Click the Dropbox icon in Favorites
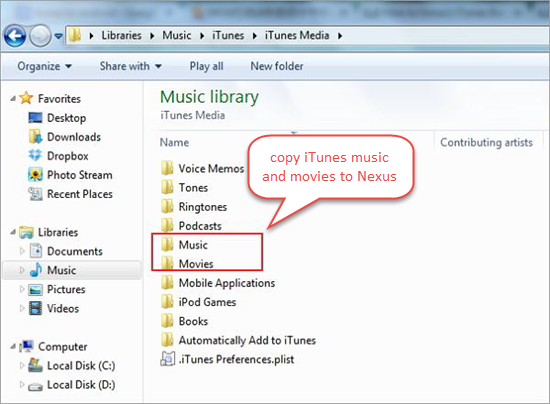 35,155
